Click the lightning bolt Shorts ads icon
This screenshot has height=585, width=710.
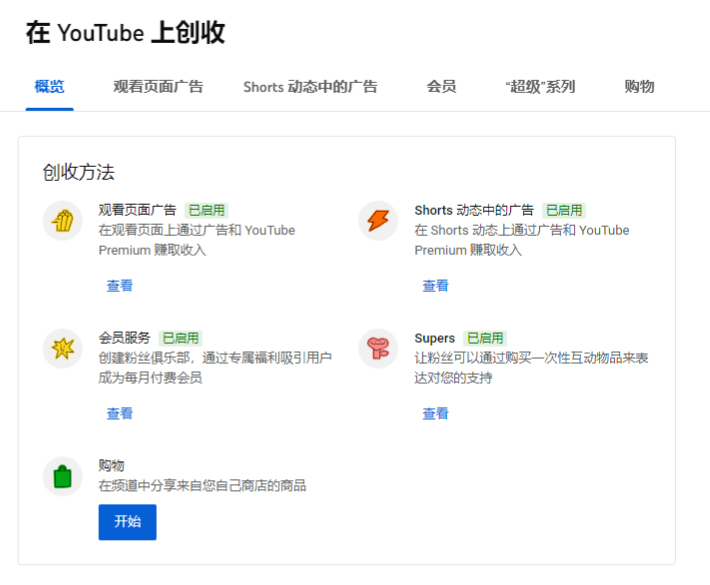pyautogui.click(x=378, y=221)
